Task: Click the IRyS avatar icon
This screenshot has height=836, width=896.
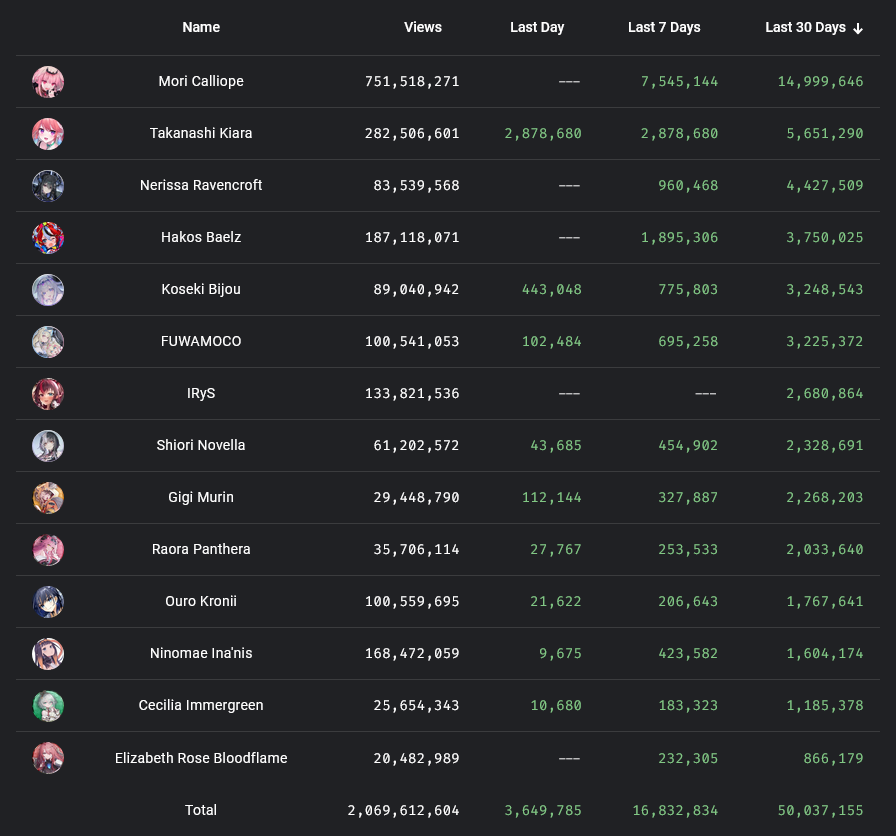Action: coord(48,394)
